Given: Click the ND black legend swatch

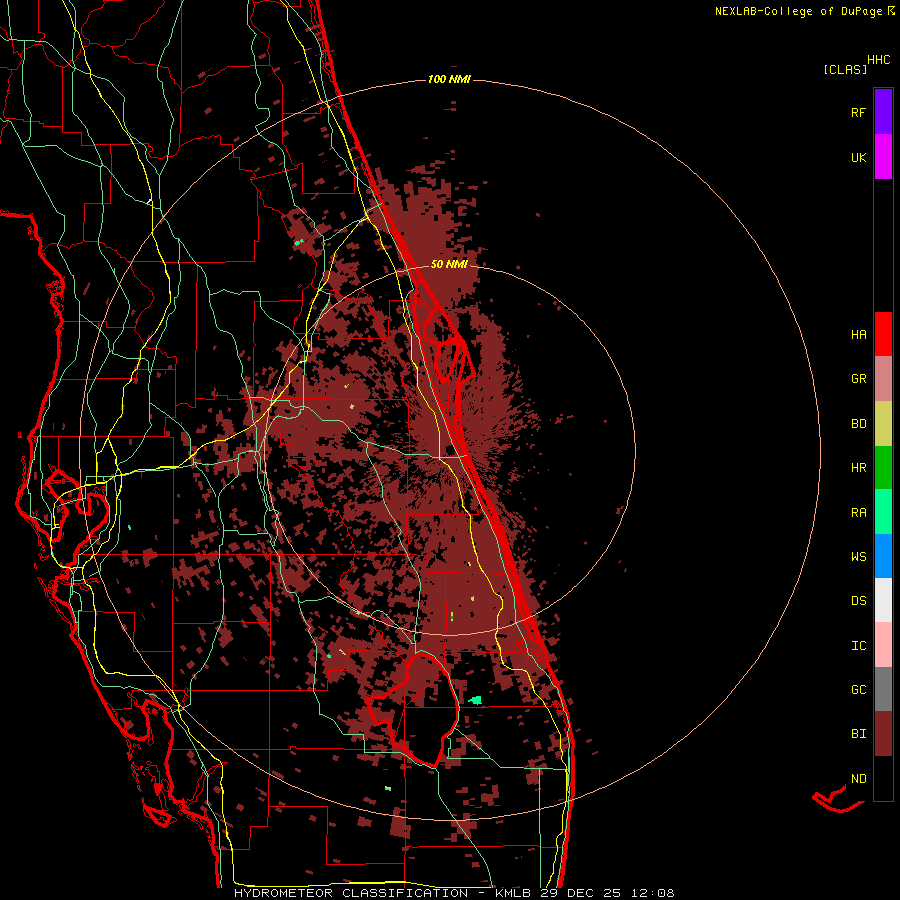Looking at the screenshot, I should pos(883,778).
